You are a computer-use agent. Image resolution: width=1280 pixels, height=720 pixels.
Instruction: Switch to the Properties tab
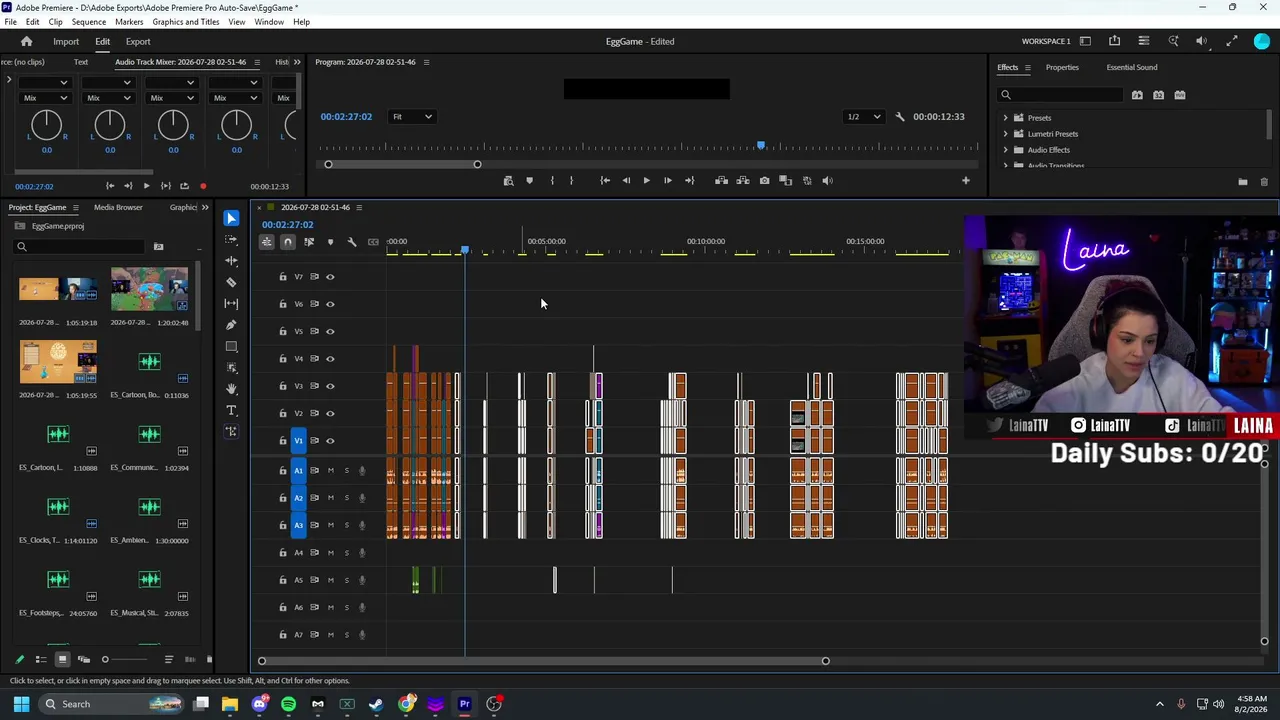(1062, 67)
